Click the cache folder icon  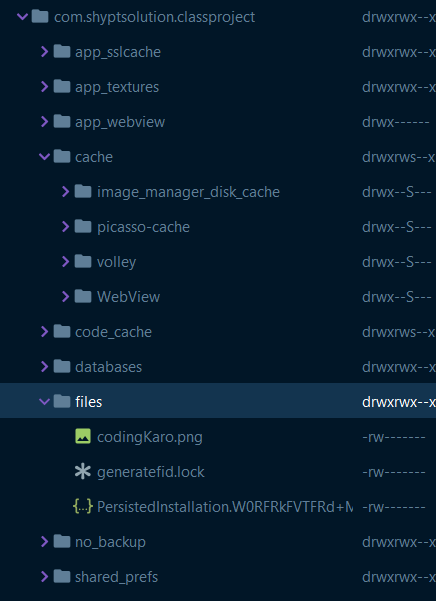[x=62, y=156]
